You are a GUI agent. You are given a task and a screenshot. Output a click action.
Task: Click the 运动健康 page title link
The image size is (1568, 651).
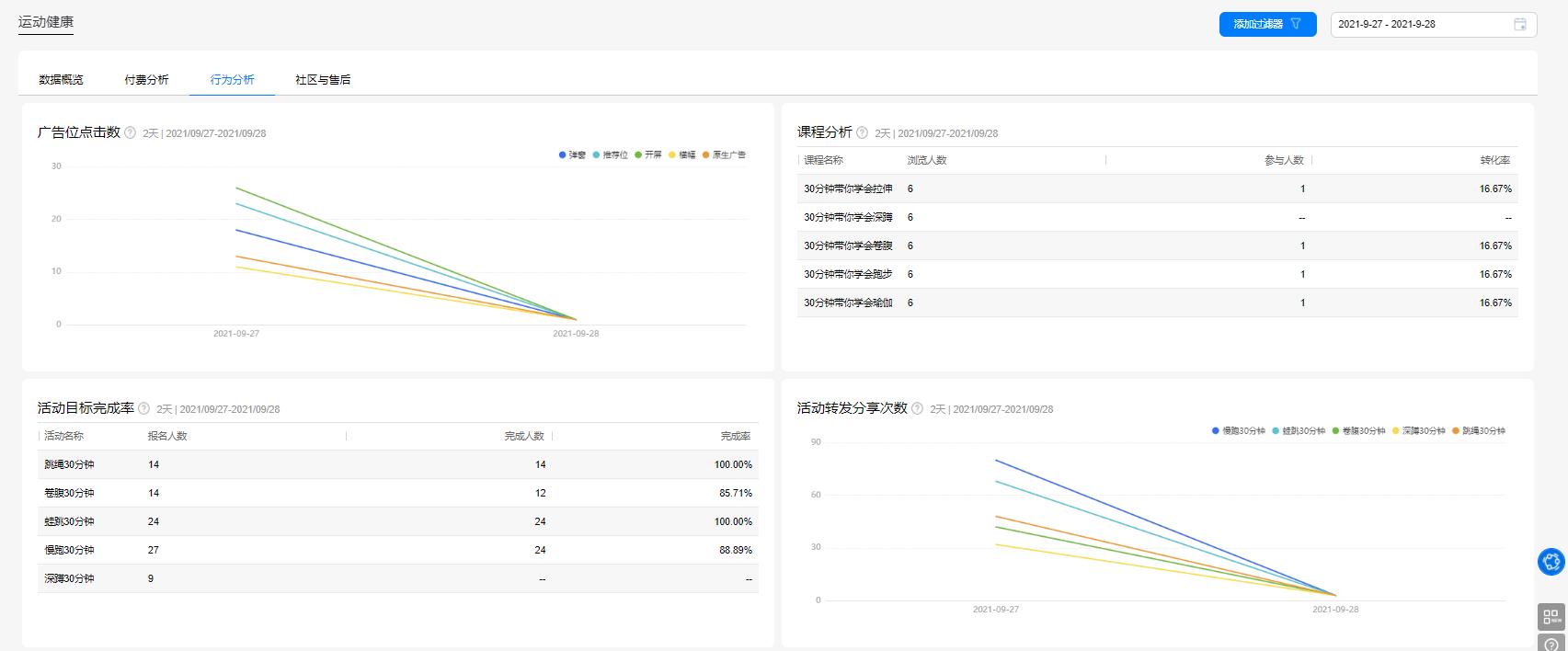click(x=46, y=22)
